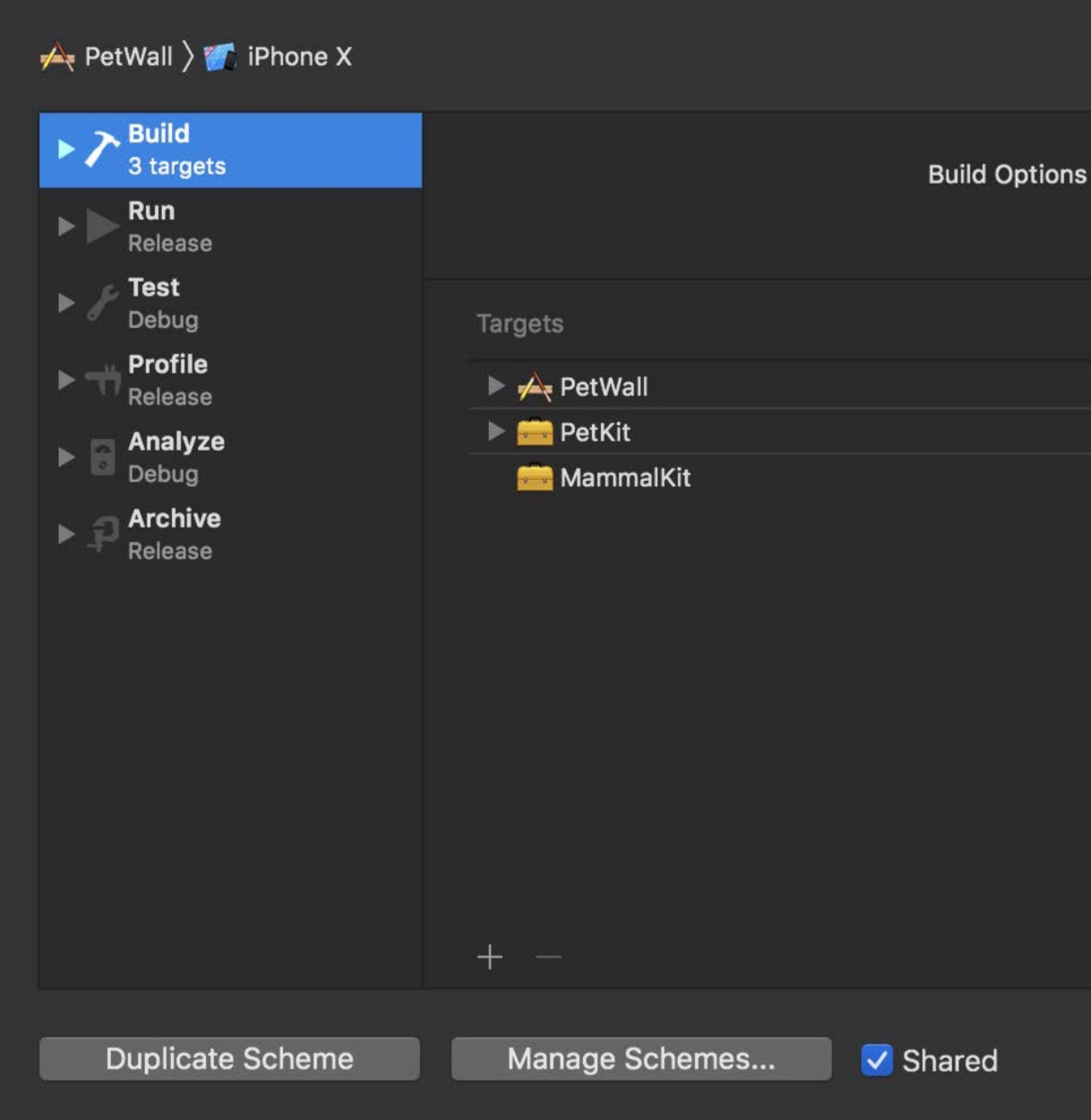
Task: Select the PetWall target name
Action: click(604, 387)
